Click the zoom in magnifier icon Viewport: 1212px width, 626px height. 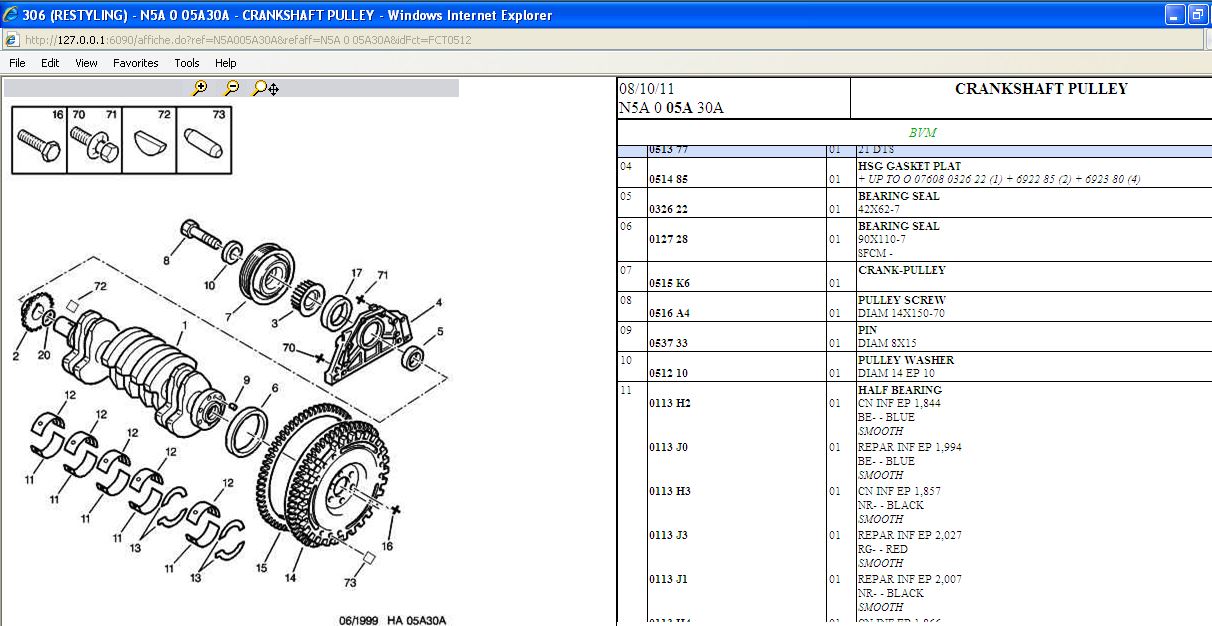coord(200,88)
